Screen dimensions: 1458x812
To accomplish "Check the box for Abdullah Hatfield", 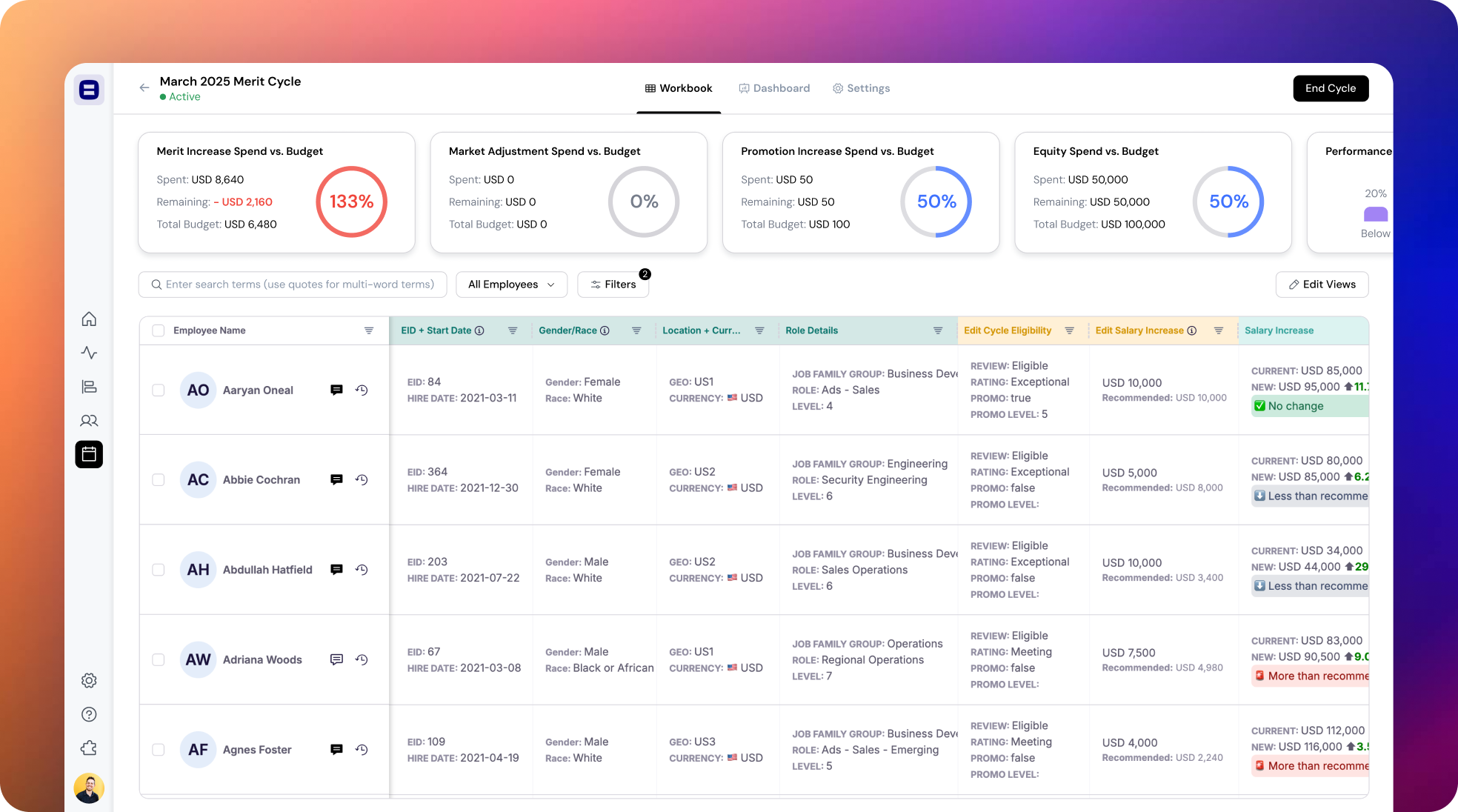I will (x=159, y=570).
